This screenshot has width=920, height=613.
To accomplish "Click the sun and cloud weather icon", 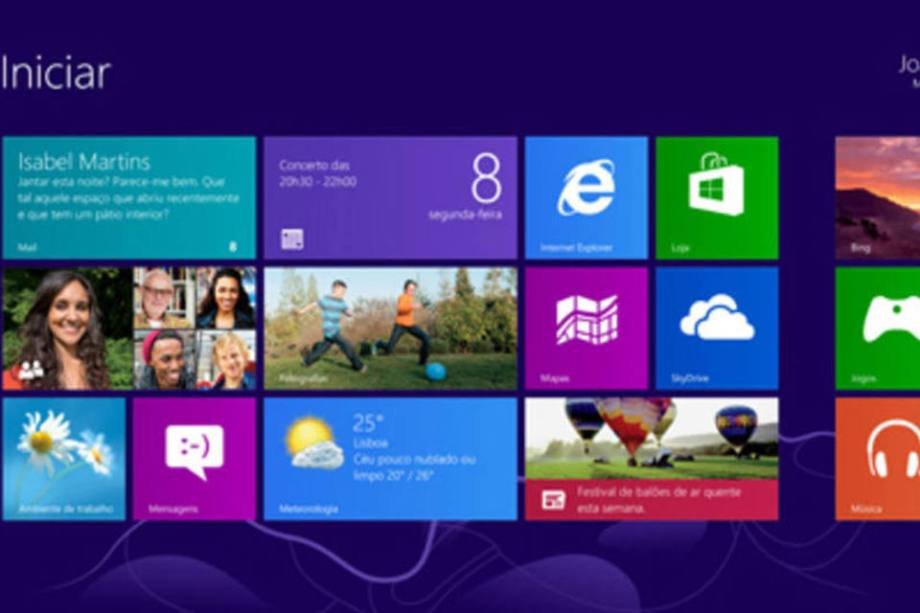I will (x=314, y=443).
